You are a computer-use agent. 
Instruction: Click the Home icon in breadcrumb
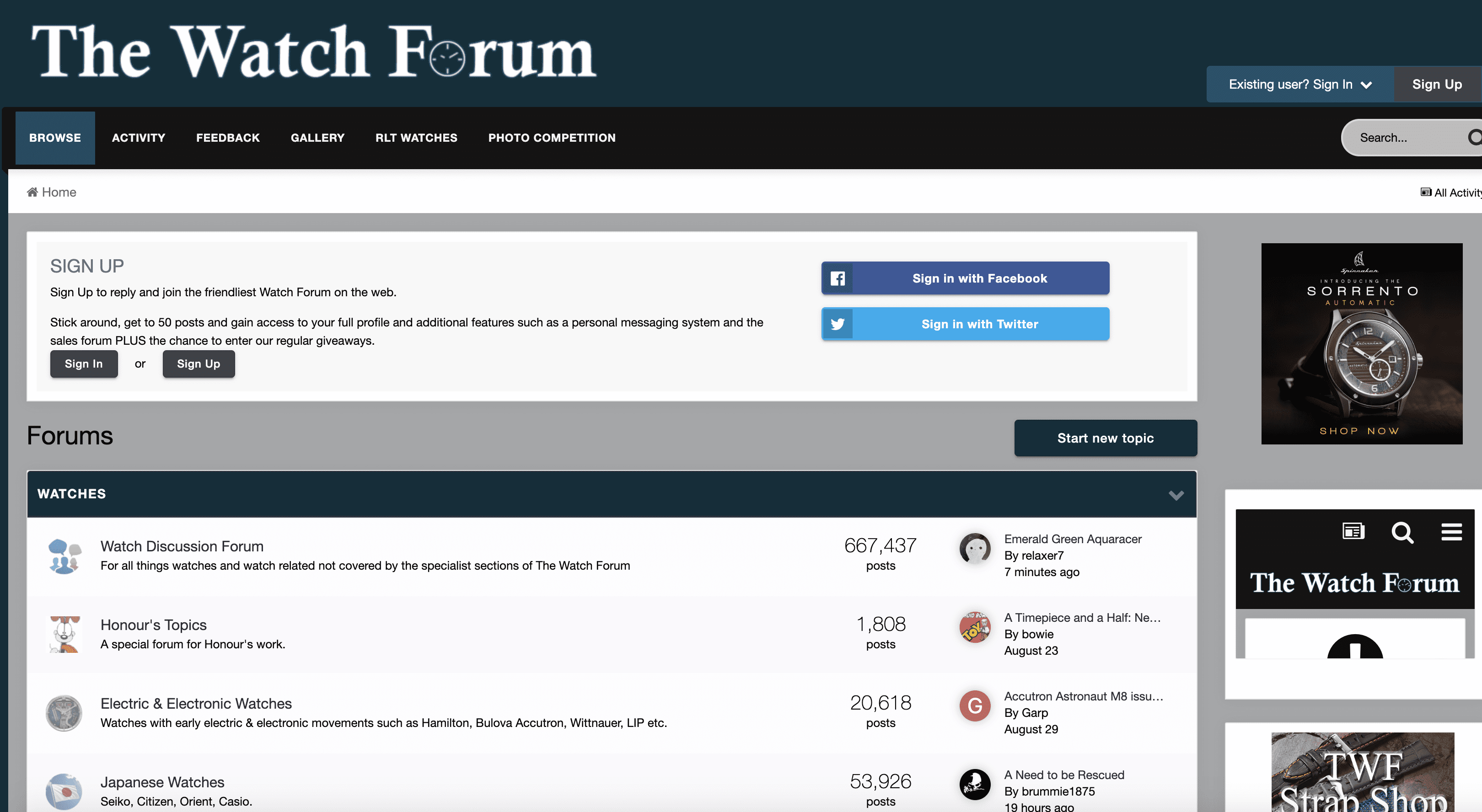click(32, 192)
